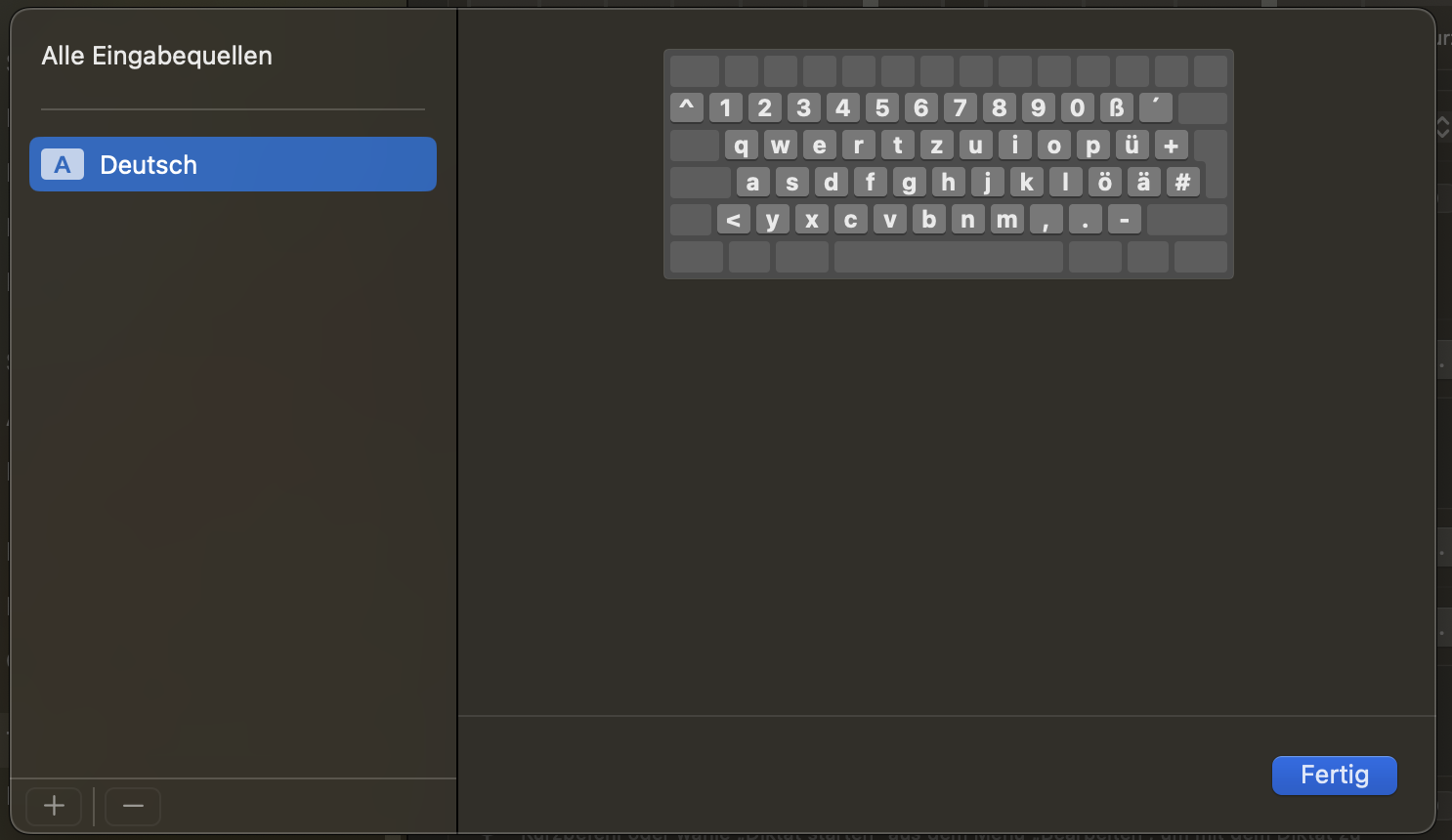The width and height of the screenshot is (1452, 840).
Task: Click the A icon beside Deutsch
Action: [63, 165]
